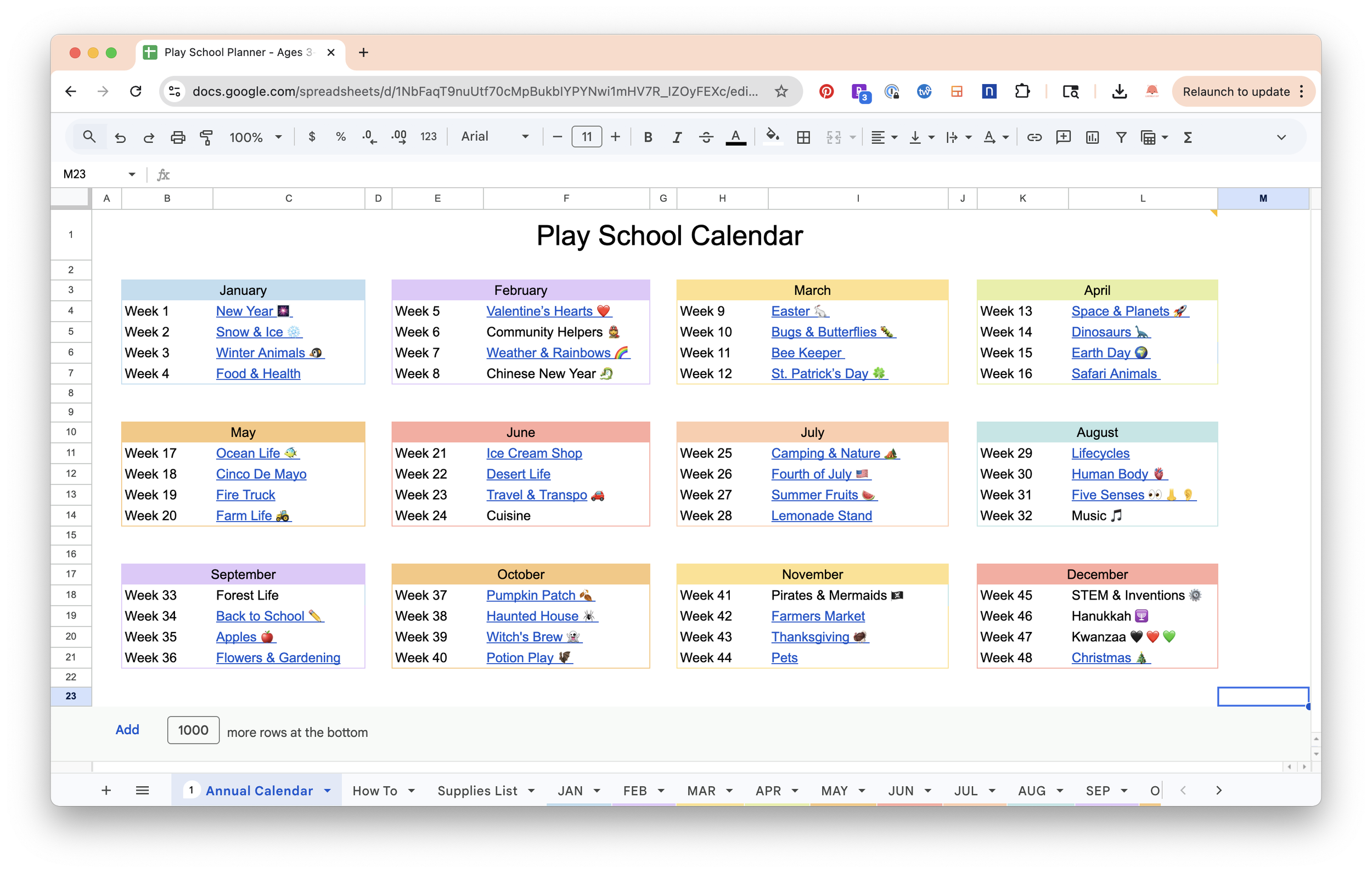
Task: Open the fill color picker
Action: click(772, 137)
